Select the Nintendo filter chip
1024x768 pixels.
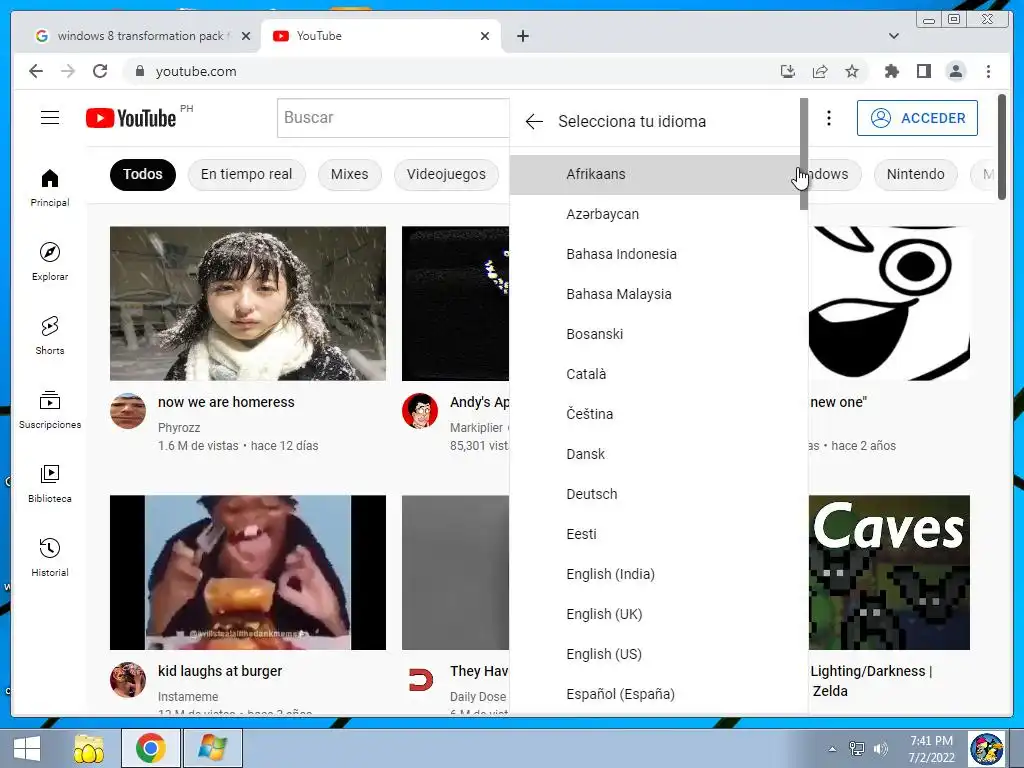915,174
